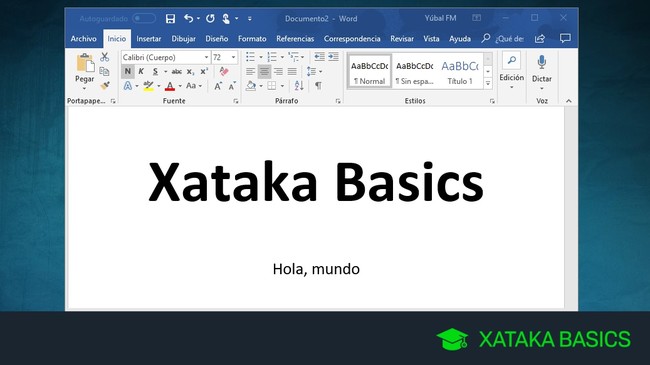Open the Calibri (Cuerpo) font dropdown
This screenshot has width=650, height=365.
pyautogui.click(x=166, y=57)
